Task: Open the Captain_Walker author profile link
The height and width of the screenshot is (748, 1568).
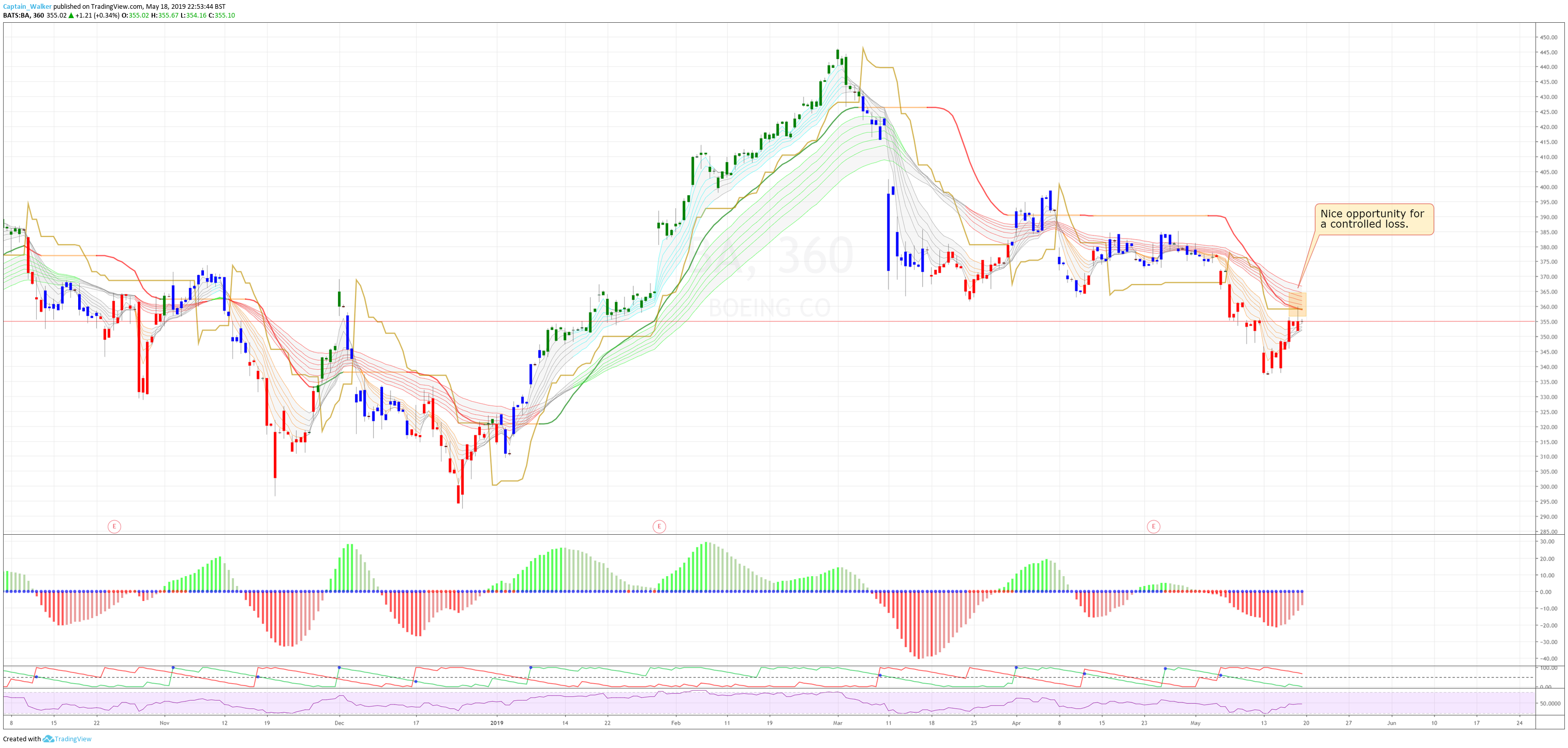Action: 27,7
